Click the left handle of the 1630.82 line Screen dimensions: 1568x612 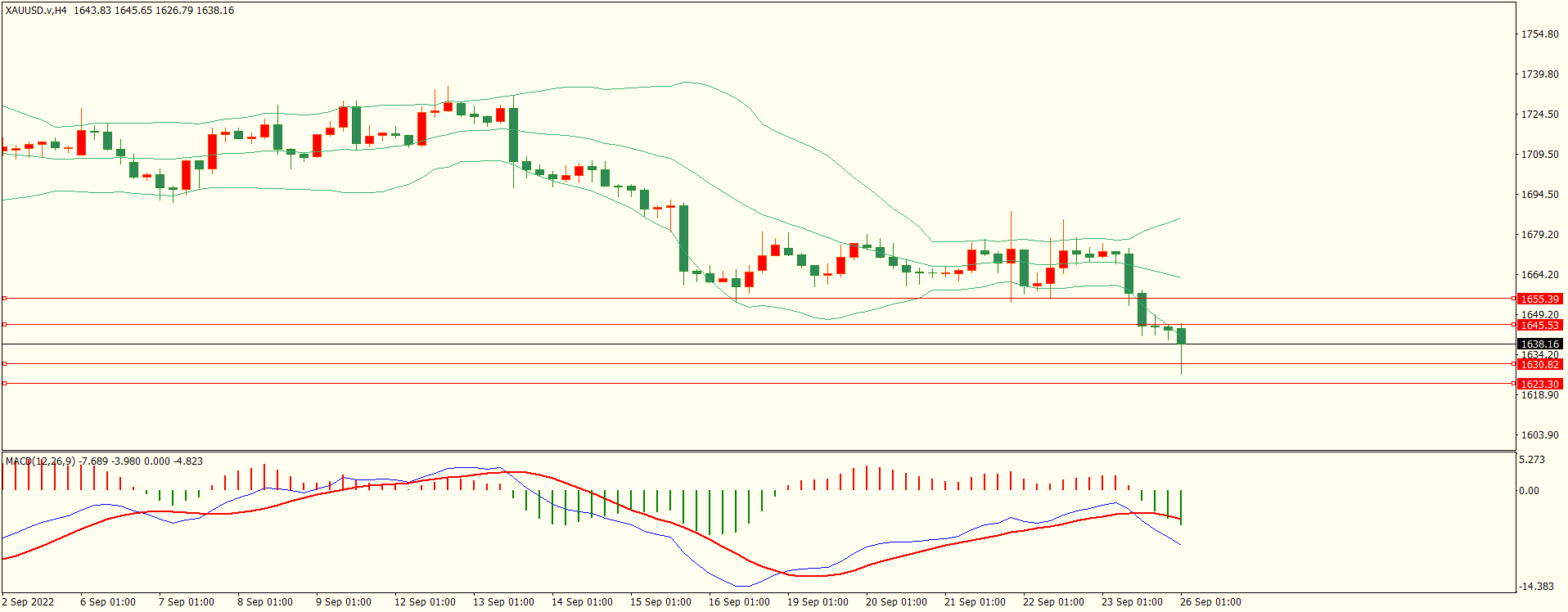[4, 364]
